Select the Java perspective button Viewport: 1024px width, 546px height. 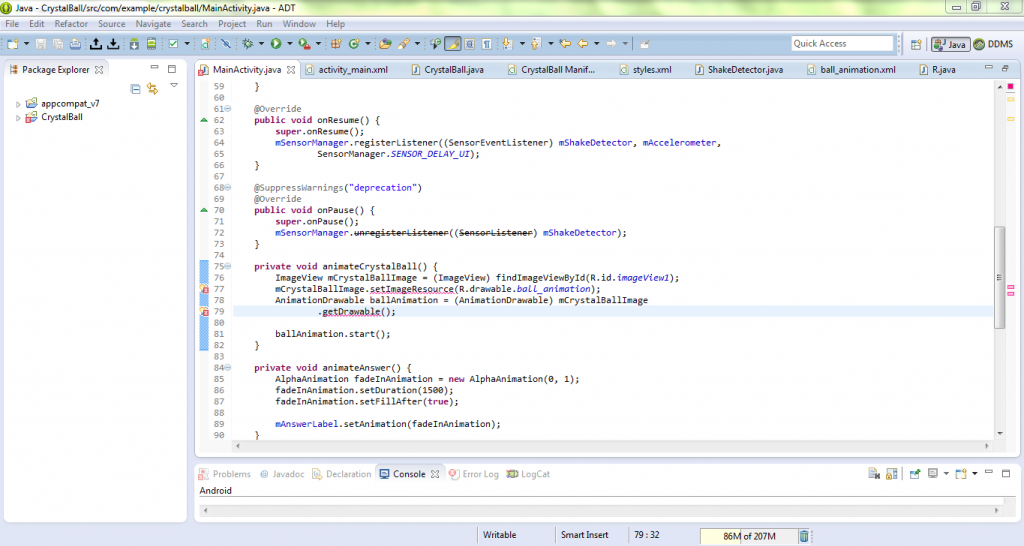pos(949,44)
